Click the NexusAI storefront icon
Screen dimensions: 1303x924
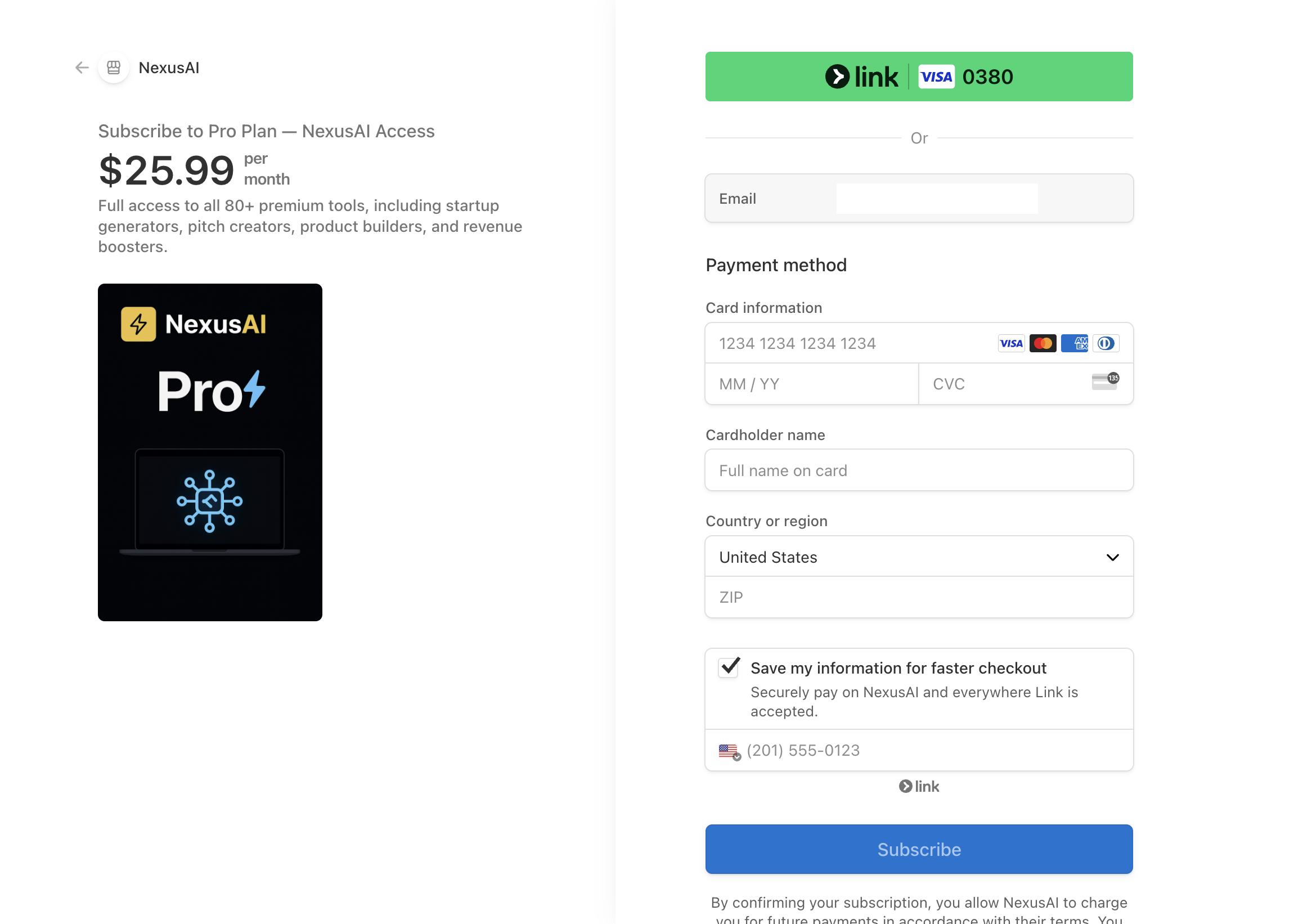point(114,68)
